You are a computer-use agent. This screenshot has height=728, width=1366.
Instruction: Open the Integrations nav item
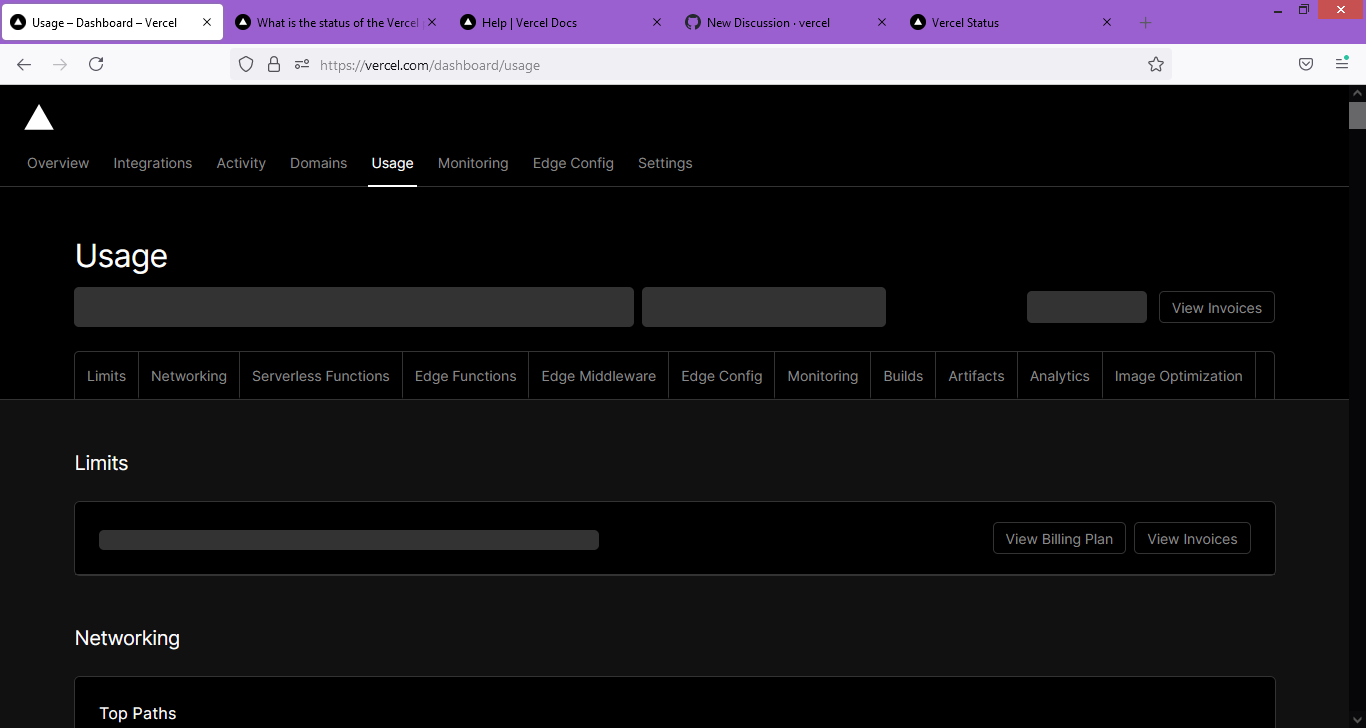pyautogui.click(x=153, y=163)
